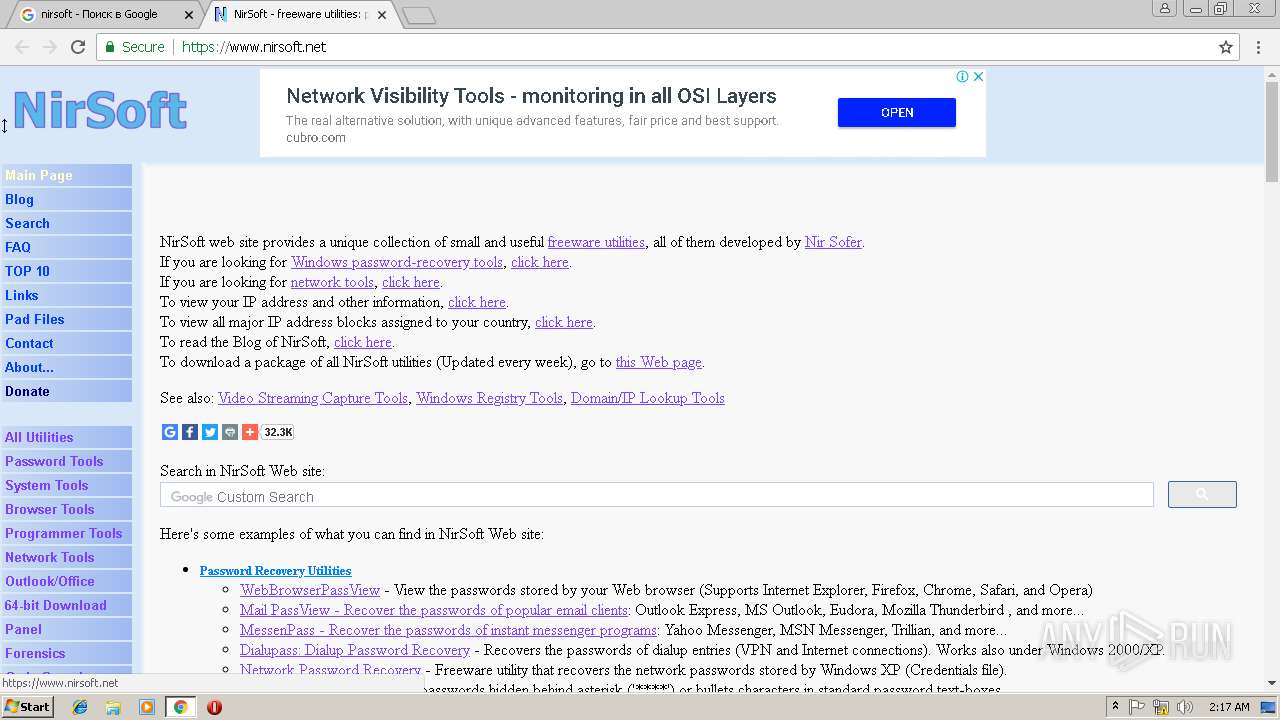Open the Panel sidebar item

tap(67, 629)
